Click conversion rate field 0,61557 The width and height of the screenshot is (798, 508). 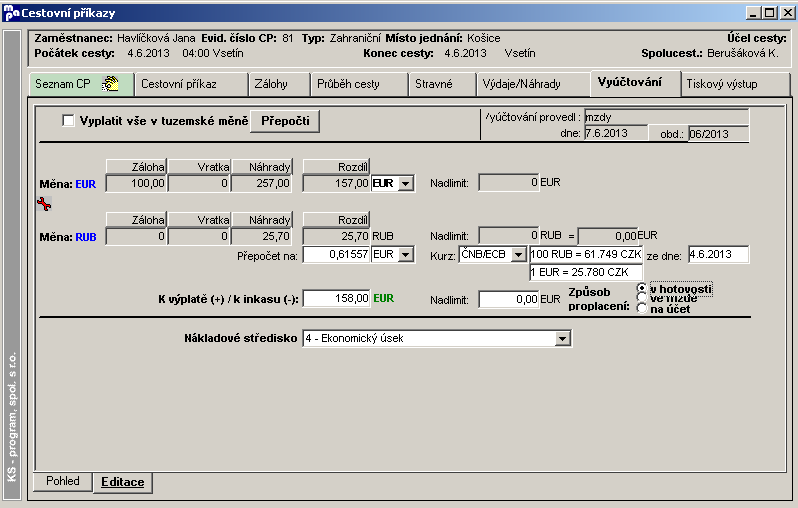[336, 254]
